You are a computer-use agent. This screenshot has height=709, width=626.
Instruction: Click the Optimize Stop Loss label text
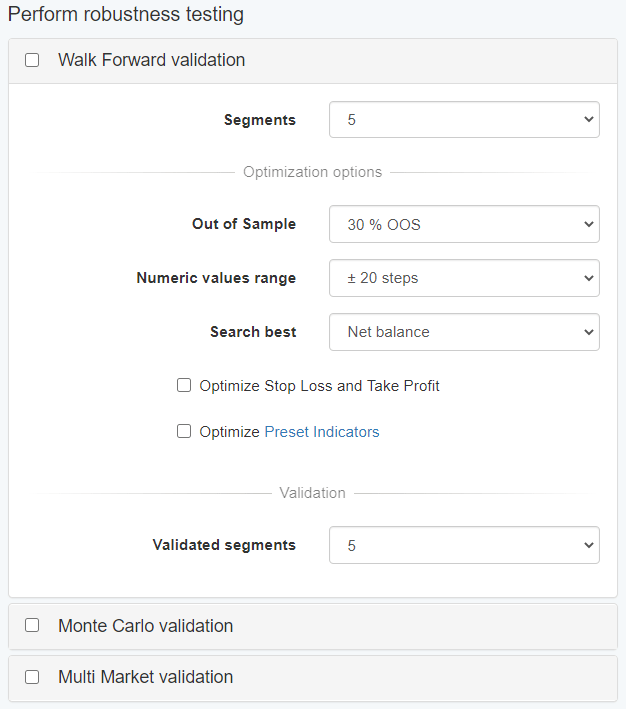point(319,385)
